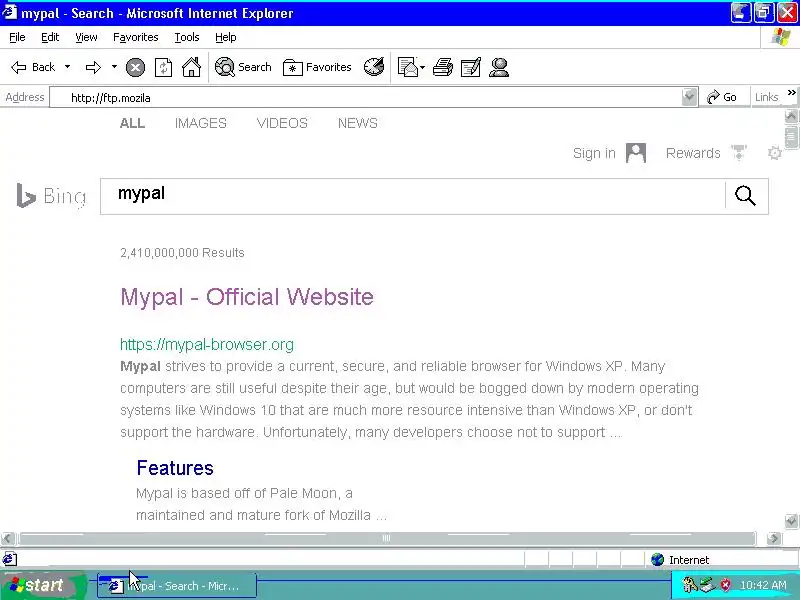Click the Internet zone status indicator
The height and width of the screenshot is (600, 800).
(680, 560)
